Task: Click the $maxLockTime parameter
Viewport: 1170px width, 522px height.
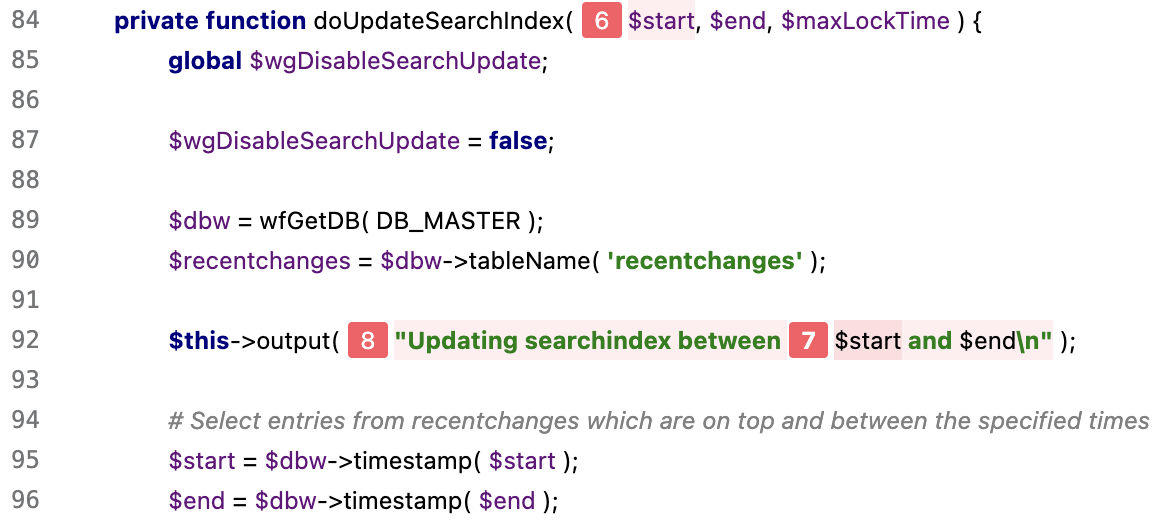Action: point(867,21)
